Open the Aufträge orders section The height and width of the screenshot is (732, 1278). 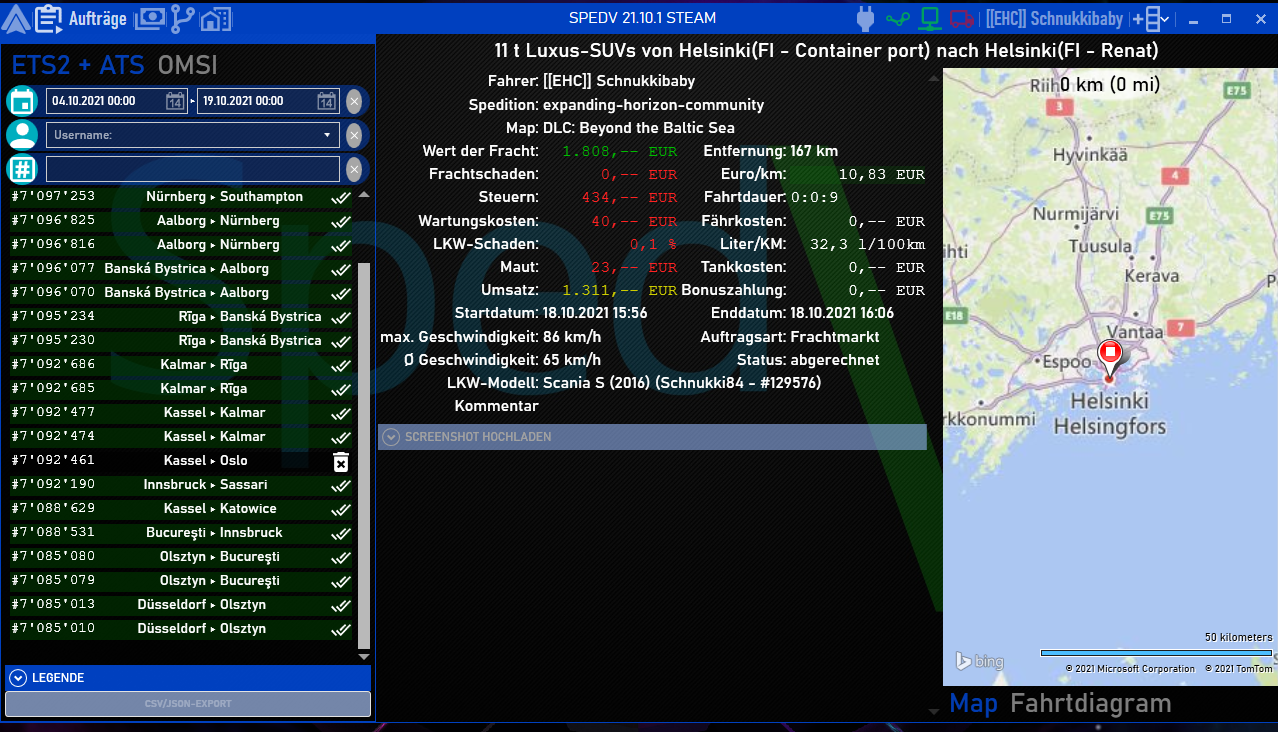click(81, 18)
